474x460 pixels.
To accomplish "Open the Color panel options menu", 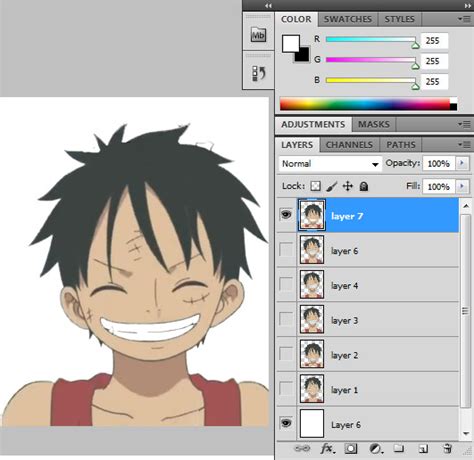I will click(464, 19).
